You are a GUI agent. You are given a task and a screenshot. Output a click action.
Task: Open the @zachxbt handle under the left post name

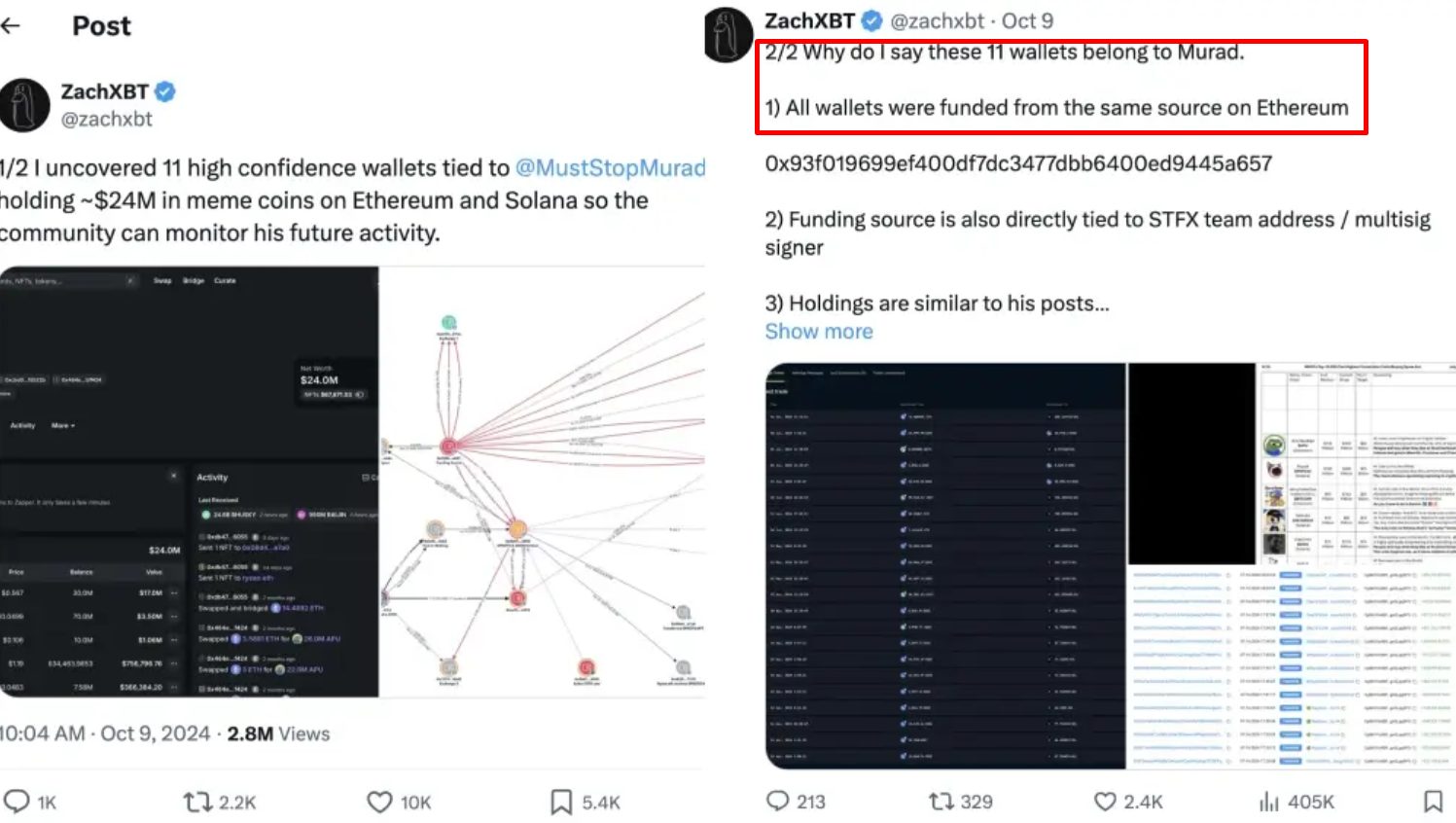tap(107, 120)
